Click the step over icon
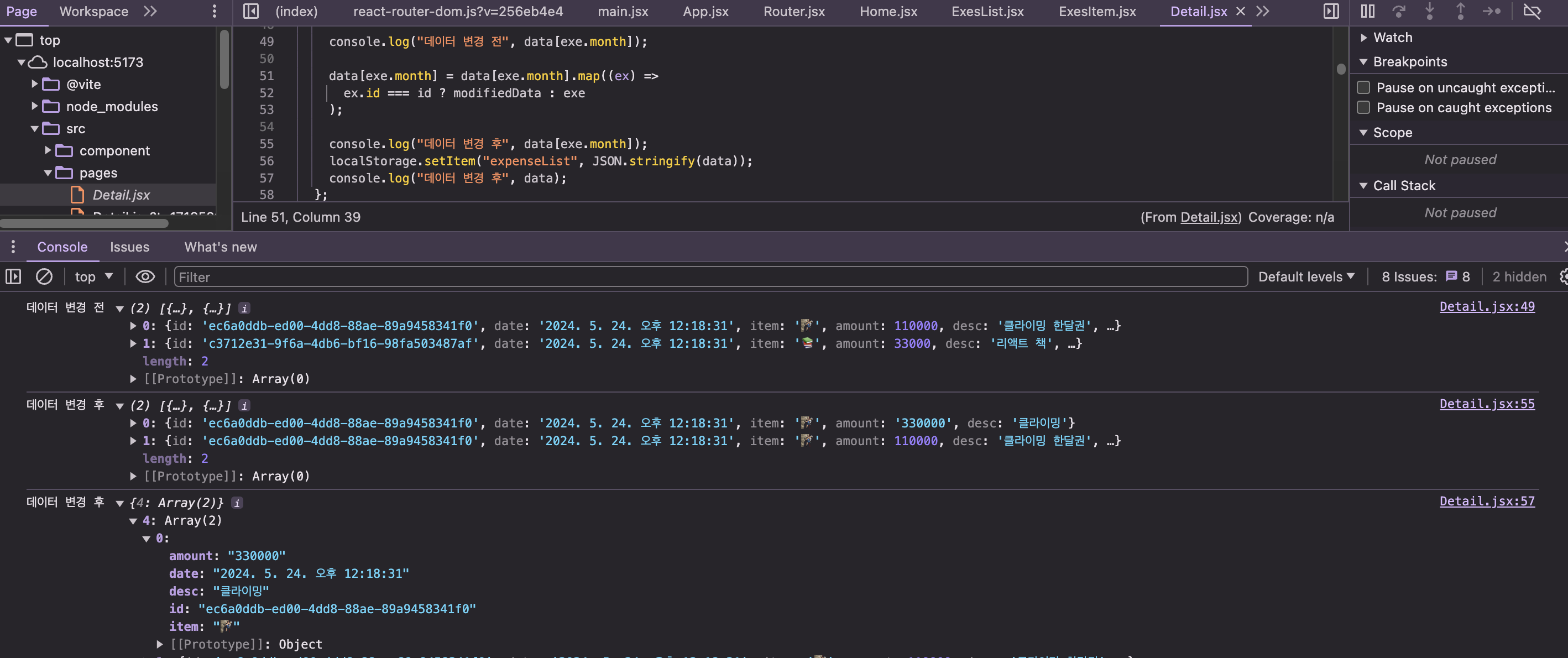 (1399, 11)
